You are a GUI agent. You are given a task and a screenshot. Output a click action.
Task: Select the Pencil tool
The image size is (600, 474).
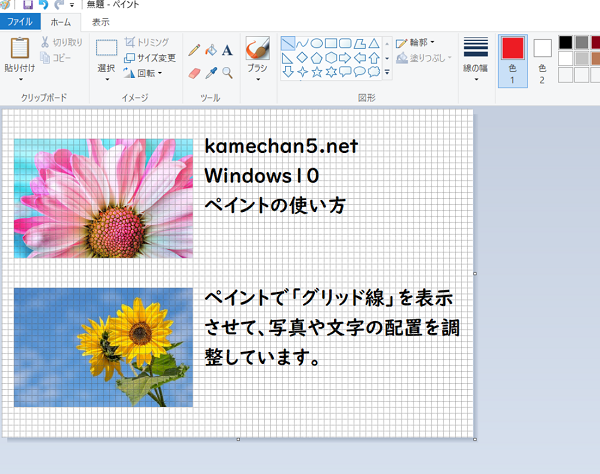pyautogui.click(x=194, y=50)
